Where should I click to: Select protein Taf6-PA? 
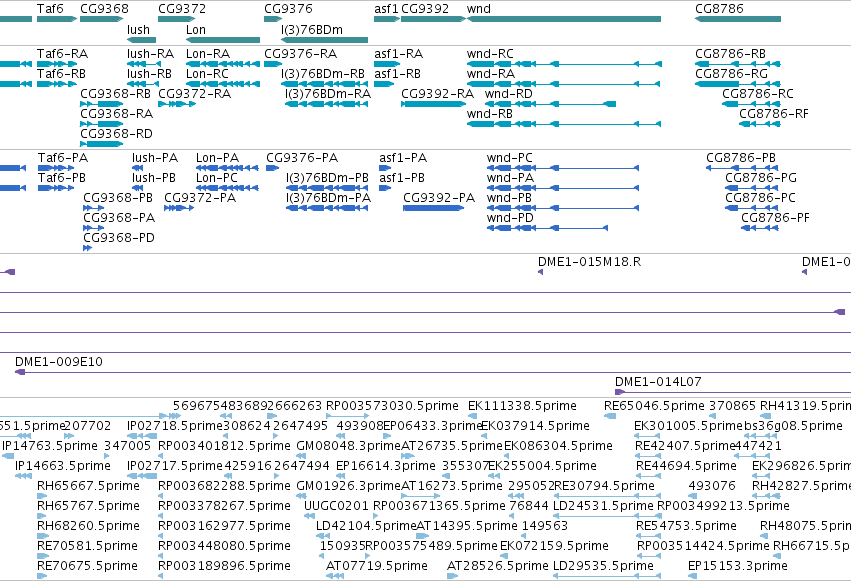tap(63, 158)
